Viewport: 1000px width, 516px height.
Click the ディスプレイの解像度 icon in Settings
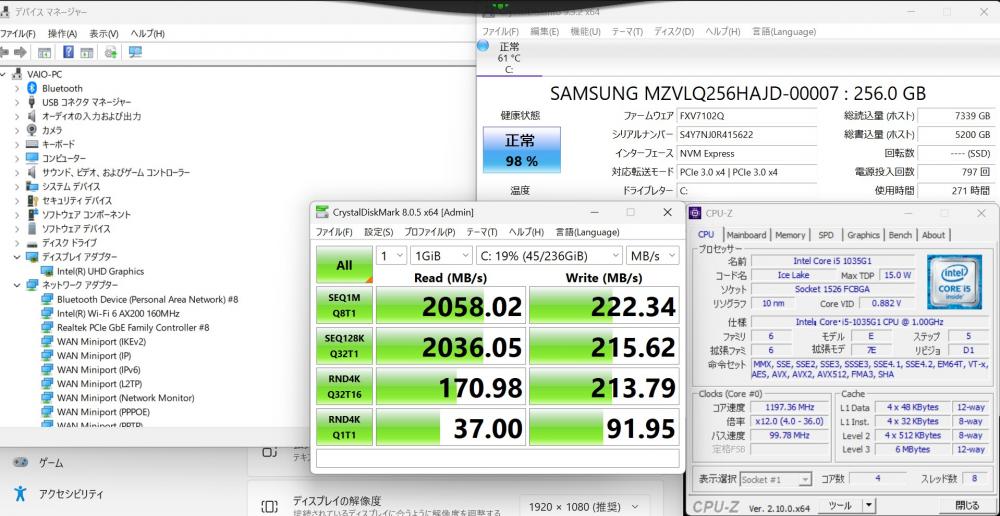(270, 506)
